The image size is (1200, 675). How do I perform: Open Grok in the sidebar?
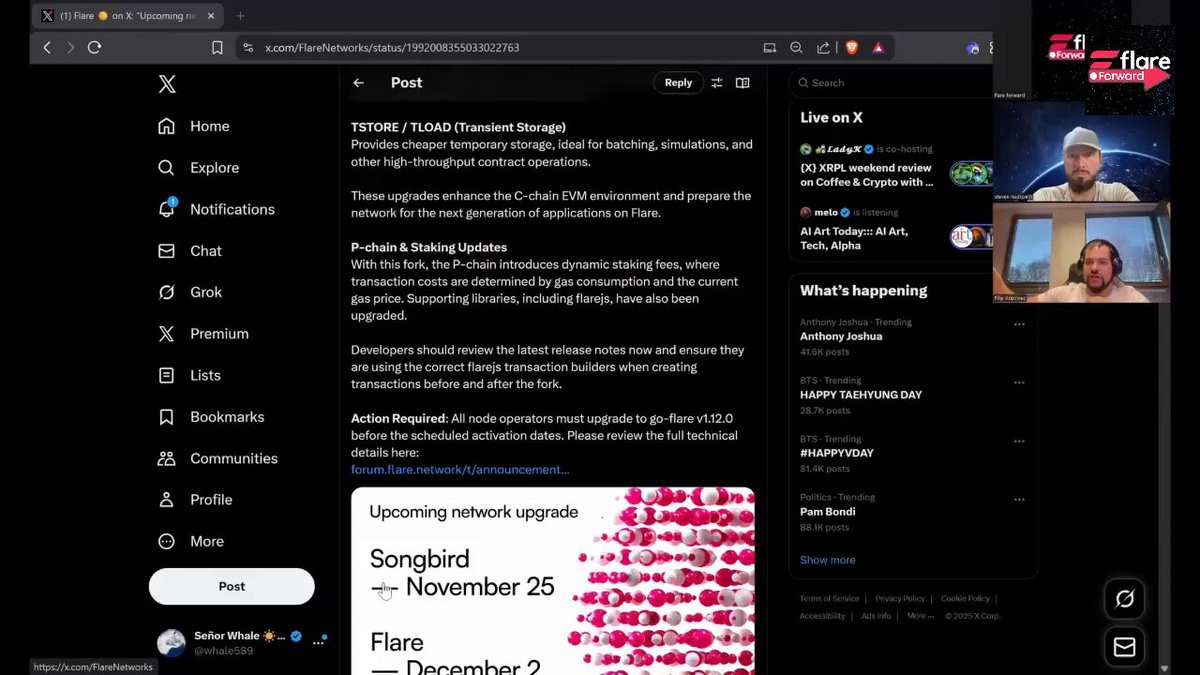[190, 292]
